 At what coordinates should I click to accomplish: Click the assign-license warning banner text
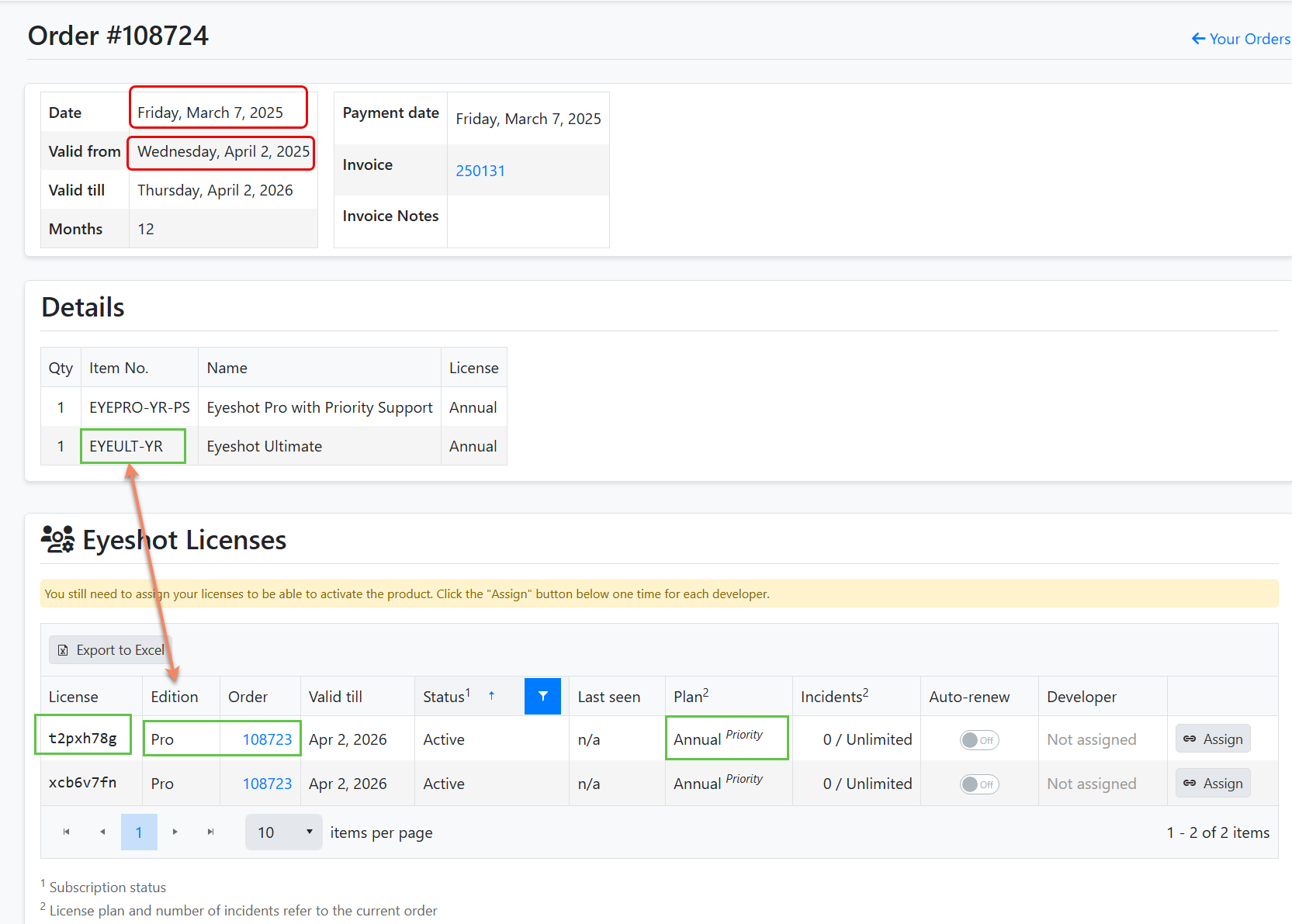[407, 594]
